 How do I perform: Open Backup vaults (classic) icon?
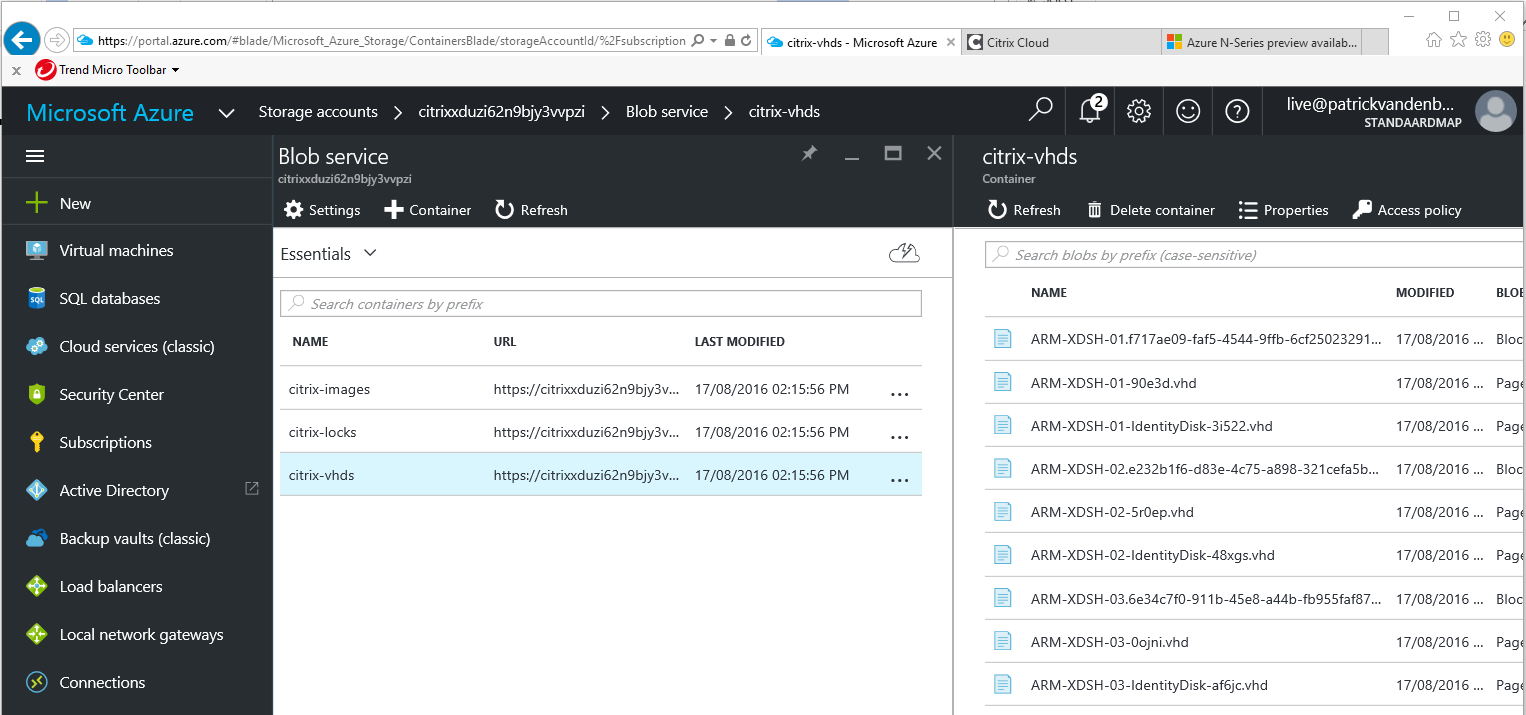click(37, 538)
